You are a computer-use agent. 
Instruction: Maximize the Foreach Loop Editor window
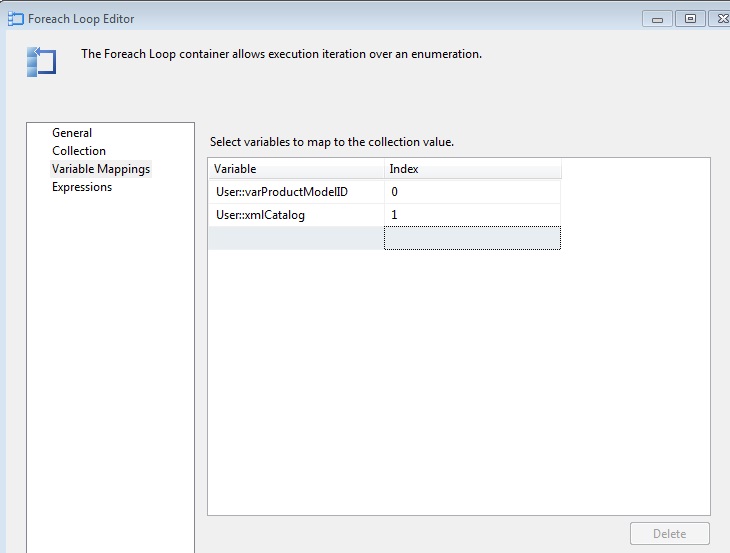(x=690, y=18)
